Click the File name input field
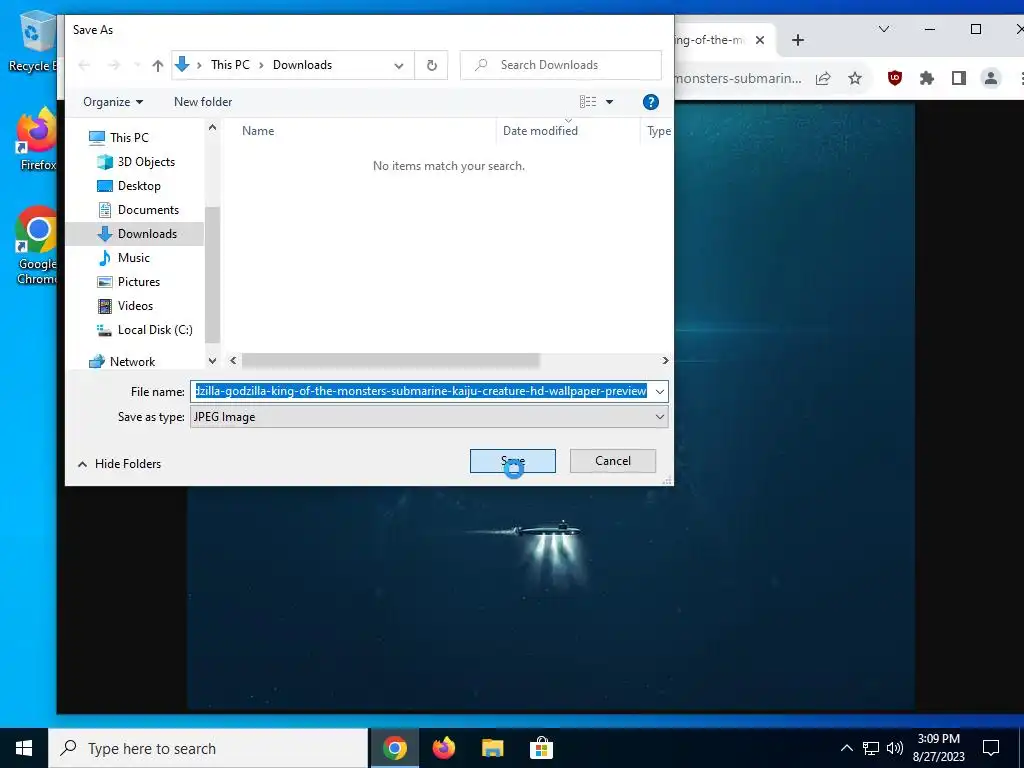The width and height of the screenshot is (1024, 768). (421, 391)
